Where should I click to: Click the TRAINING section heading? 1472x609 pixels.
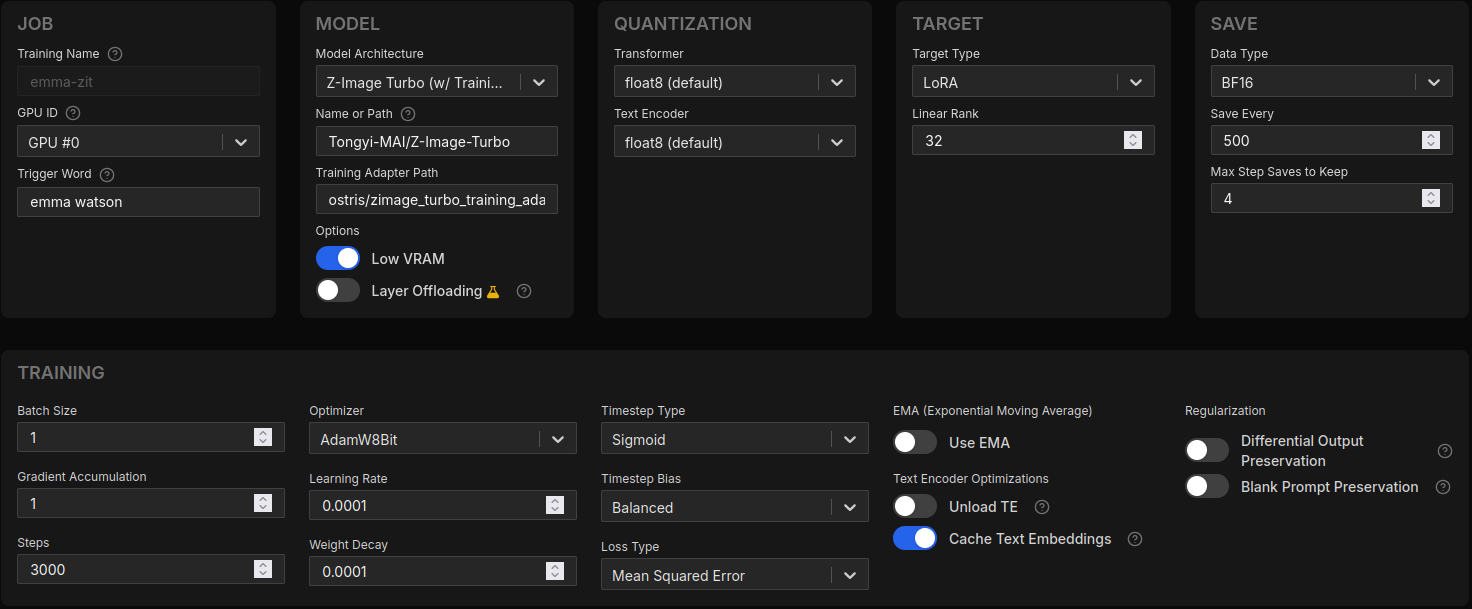point(61,373)
